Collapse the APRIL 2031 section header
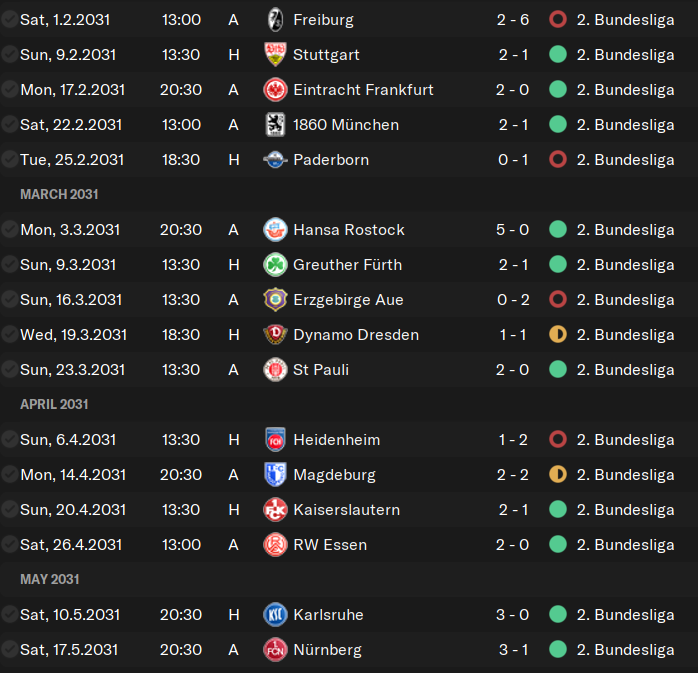The image size is (698, 673). tap(54, 404)
